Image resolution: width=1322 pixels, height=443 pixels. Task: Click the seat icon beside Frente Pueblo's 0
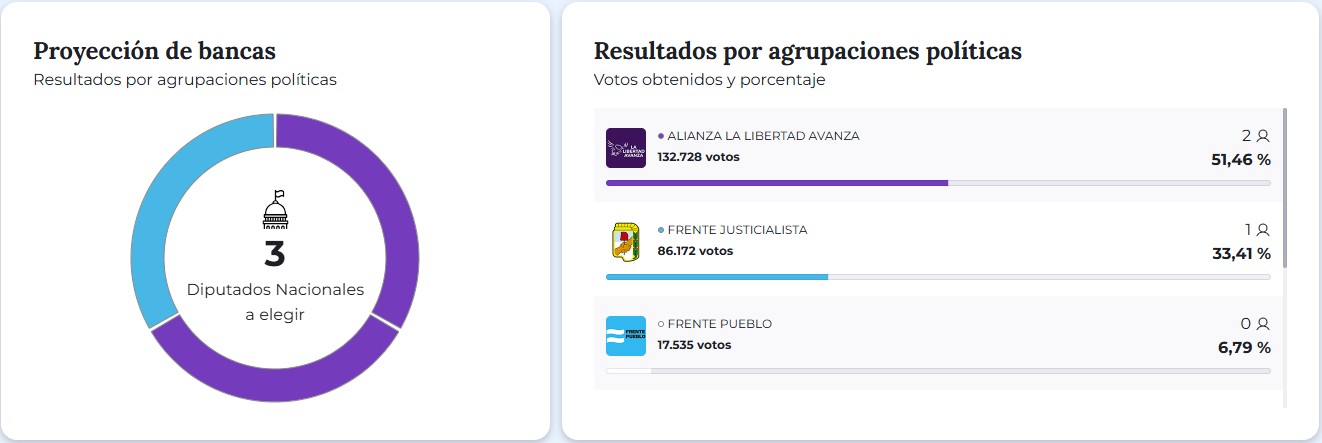coord(1263,324)
